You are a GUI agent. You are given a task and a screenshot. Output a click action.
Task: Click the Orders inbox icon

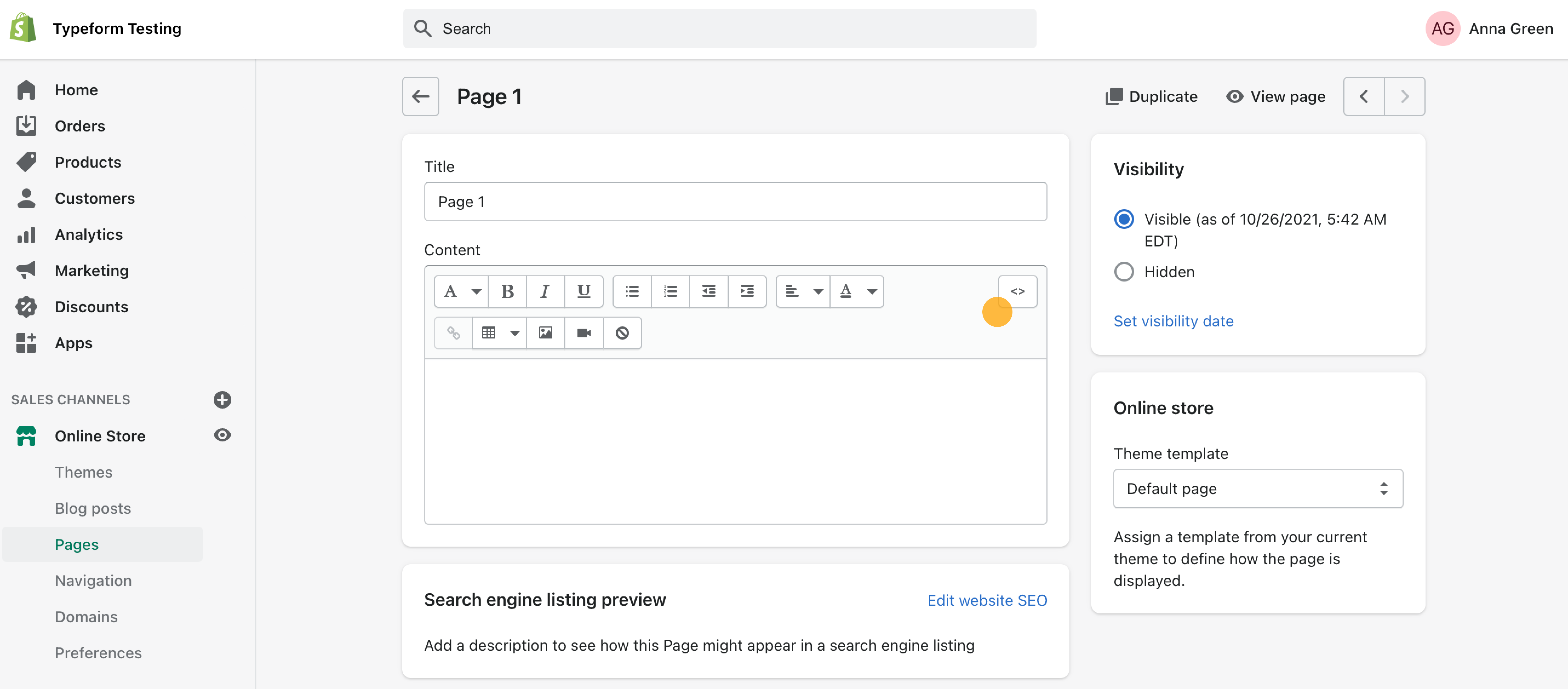pyautogui.click(x=26, y=126)
